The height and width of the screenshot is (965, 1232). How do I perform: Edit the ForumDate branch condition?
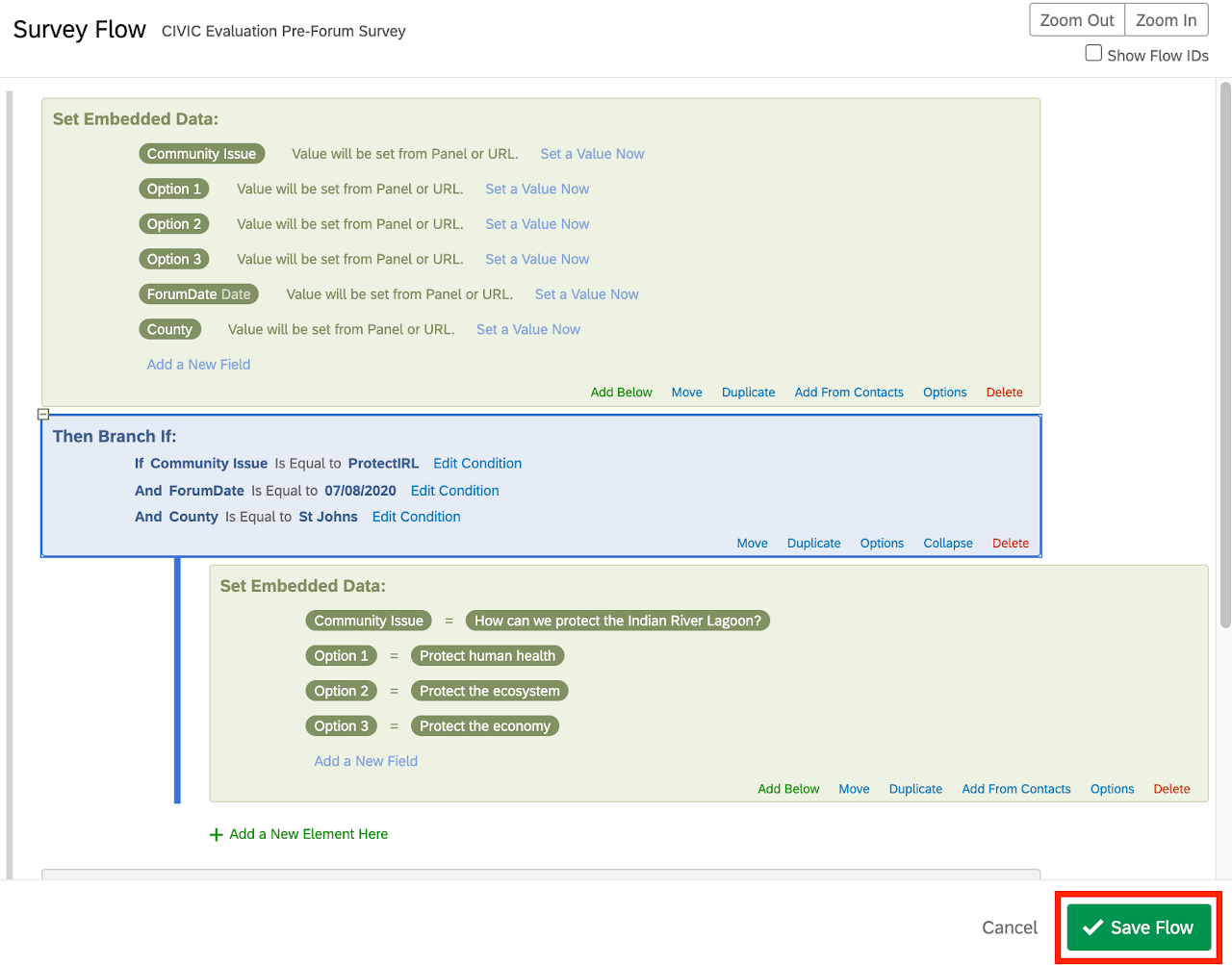tap(454, 491)
